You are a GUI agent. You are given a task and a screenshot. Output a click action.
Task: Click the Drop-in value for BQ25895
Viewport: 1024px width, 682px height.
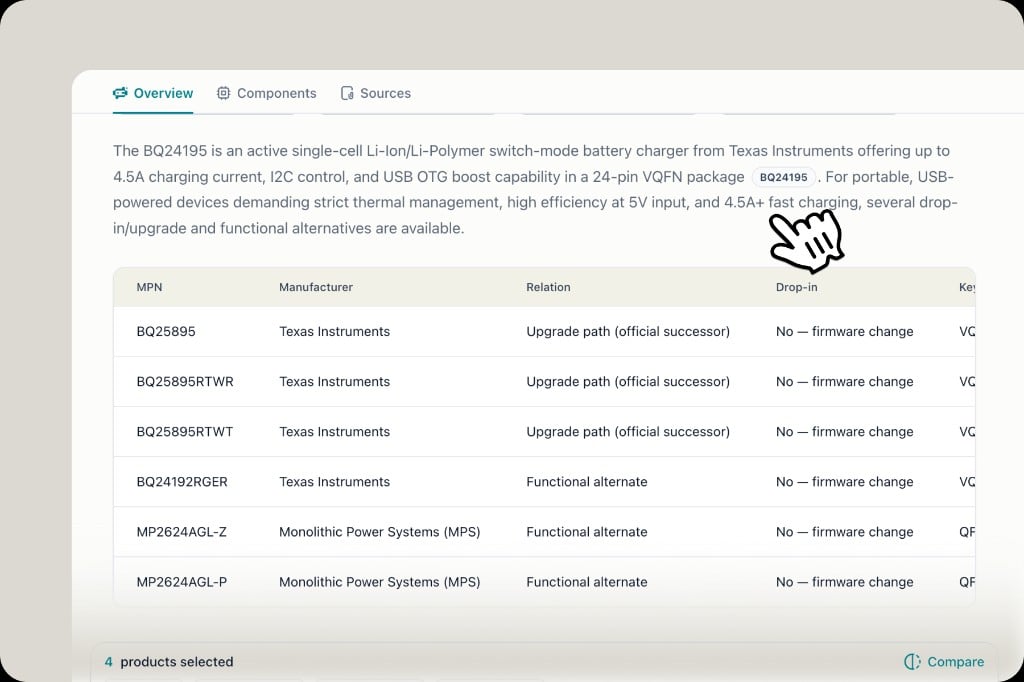(x=844, y=331)
